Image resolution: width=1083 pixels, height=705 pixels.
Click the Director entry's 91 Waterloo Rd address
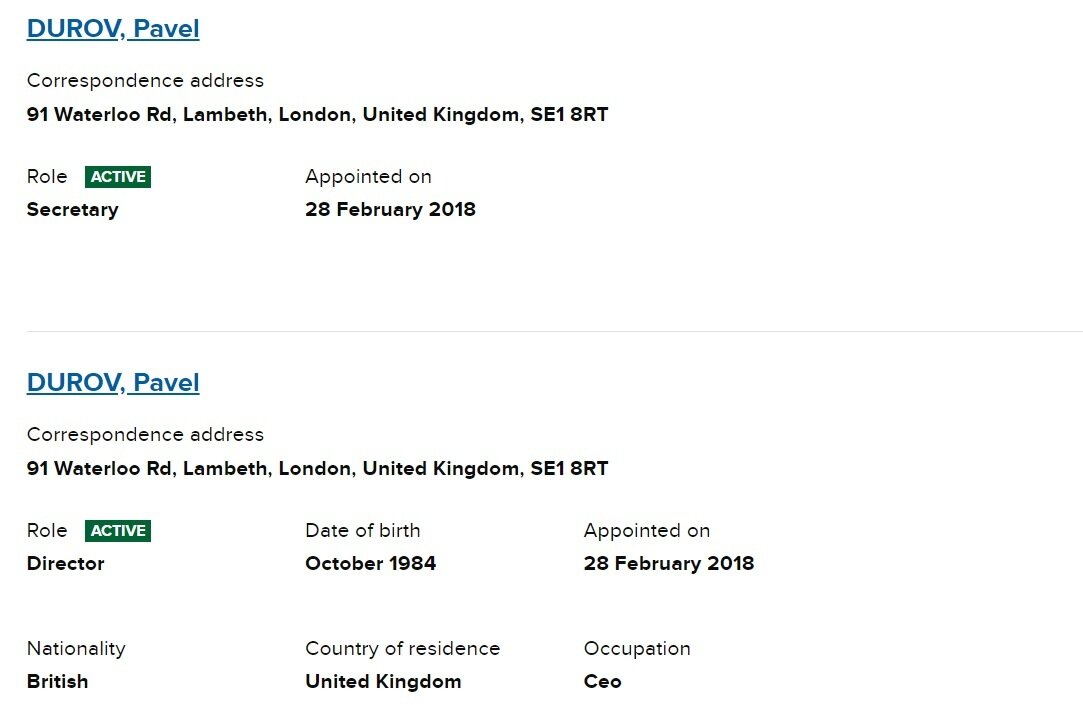pos(318,469)
